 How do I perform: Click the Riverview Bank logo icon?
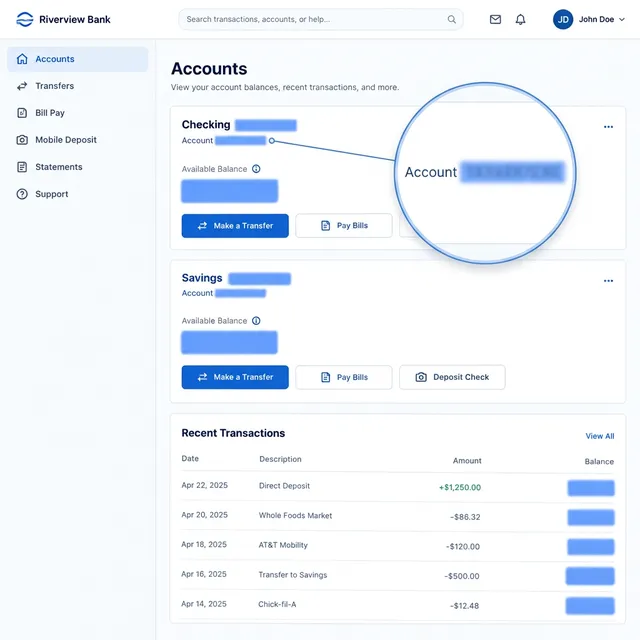click(x=24, y=19)
